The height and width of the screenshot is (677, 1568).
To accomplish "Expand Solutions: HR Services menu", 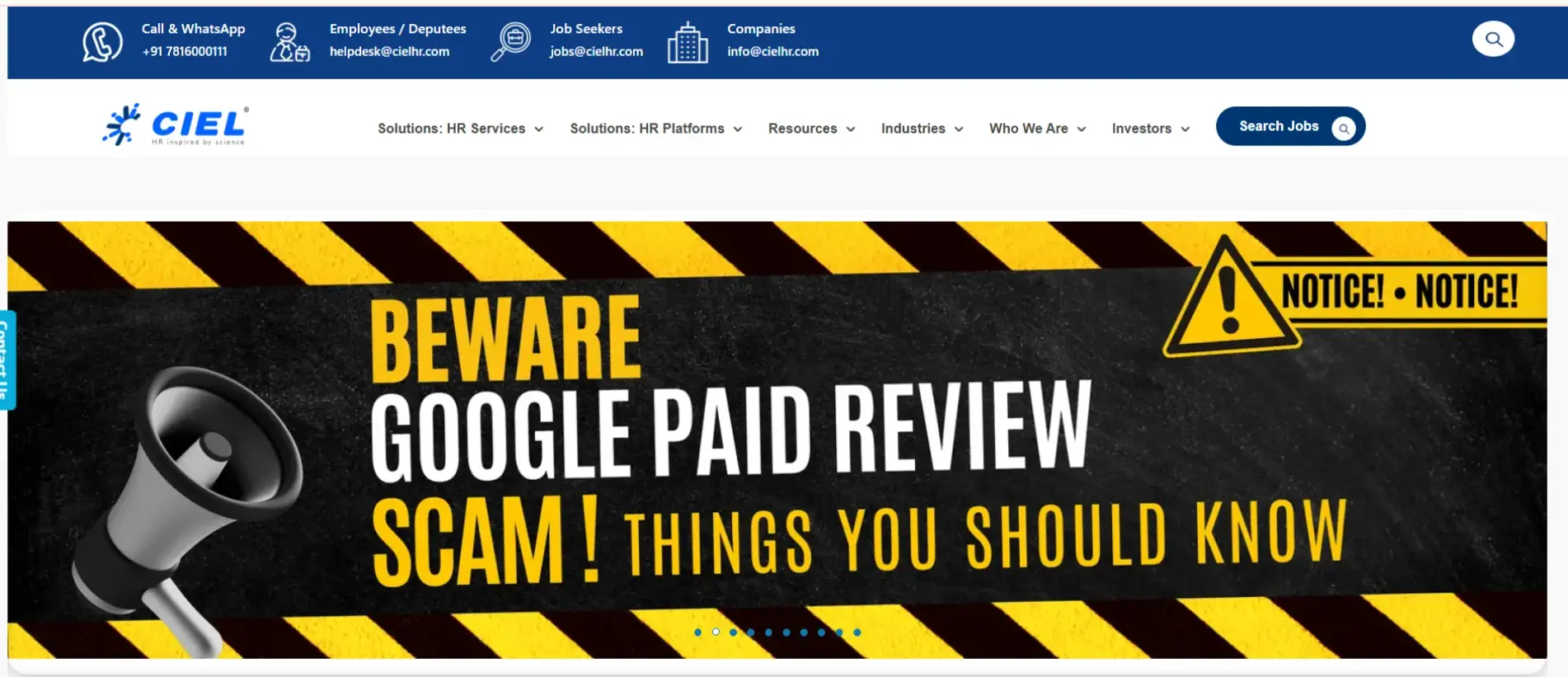I will pos(461,129).
